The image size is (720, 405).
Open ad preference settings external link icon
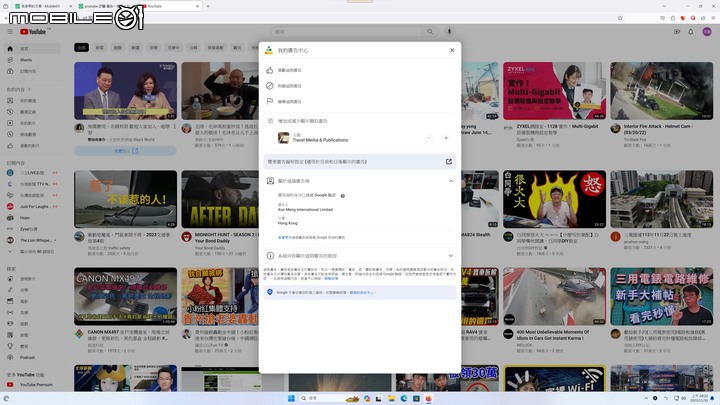click(x=449, y=162)
